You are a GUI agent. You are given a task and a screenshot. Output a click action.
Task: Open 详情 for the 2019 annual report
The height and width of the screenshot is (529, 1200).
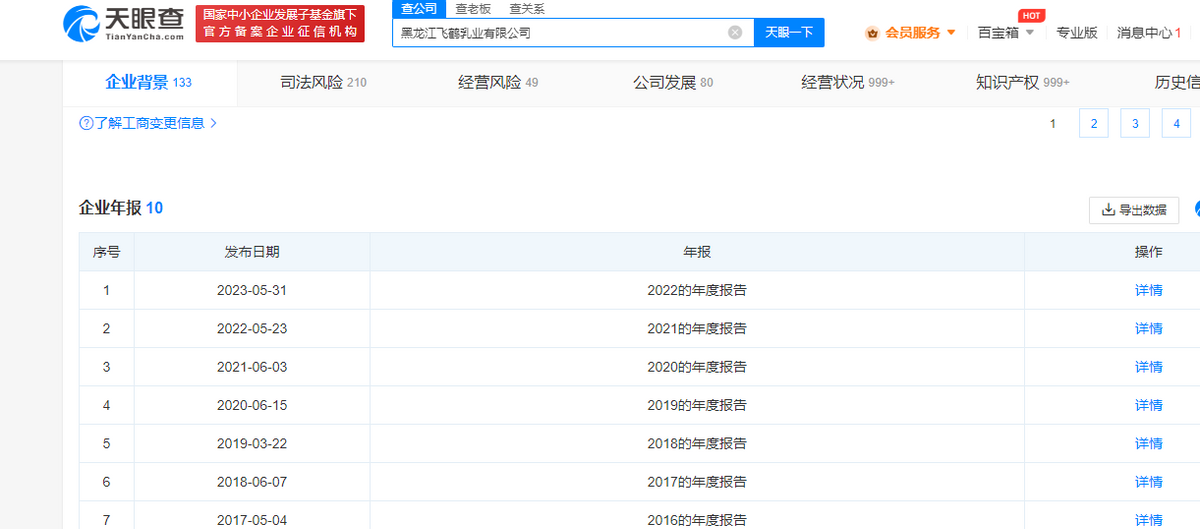click(1148, 405)
